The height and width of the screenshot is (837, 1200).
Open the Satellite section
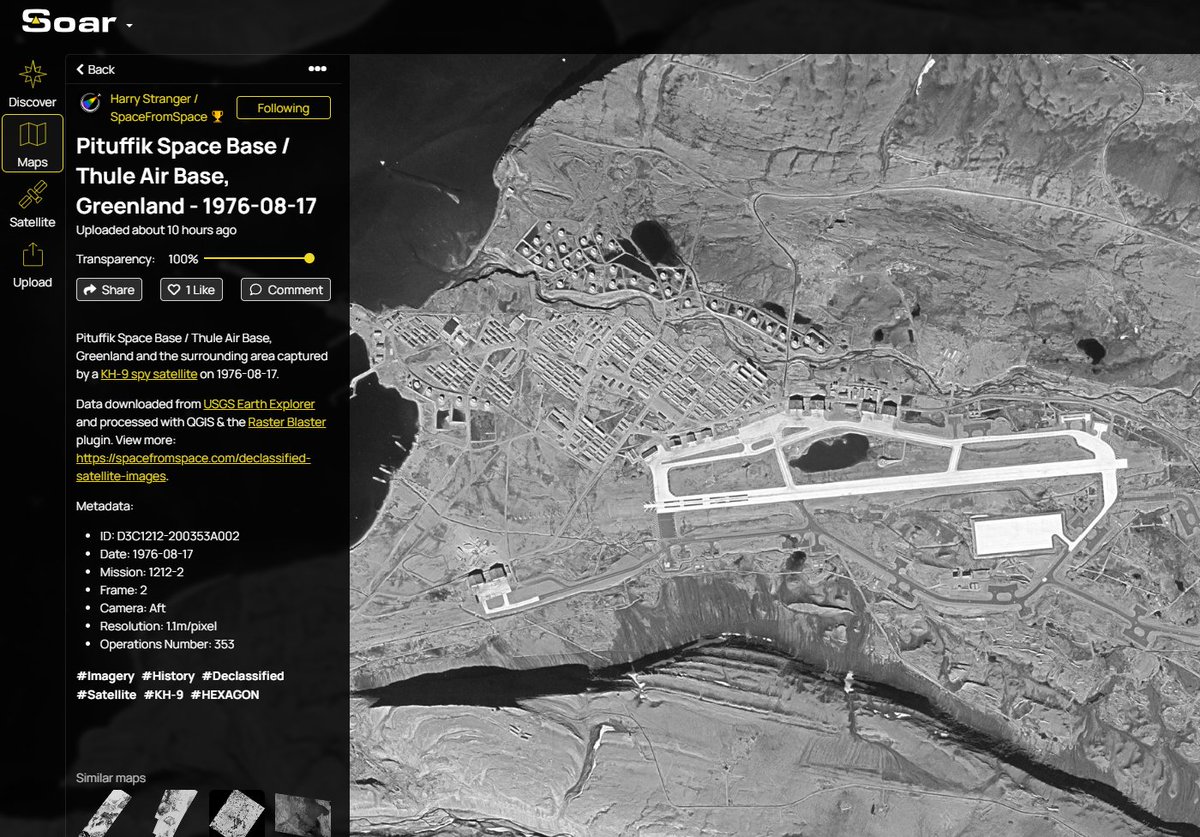click(x=32, y=205)
